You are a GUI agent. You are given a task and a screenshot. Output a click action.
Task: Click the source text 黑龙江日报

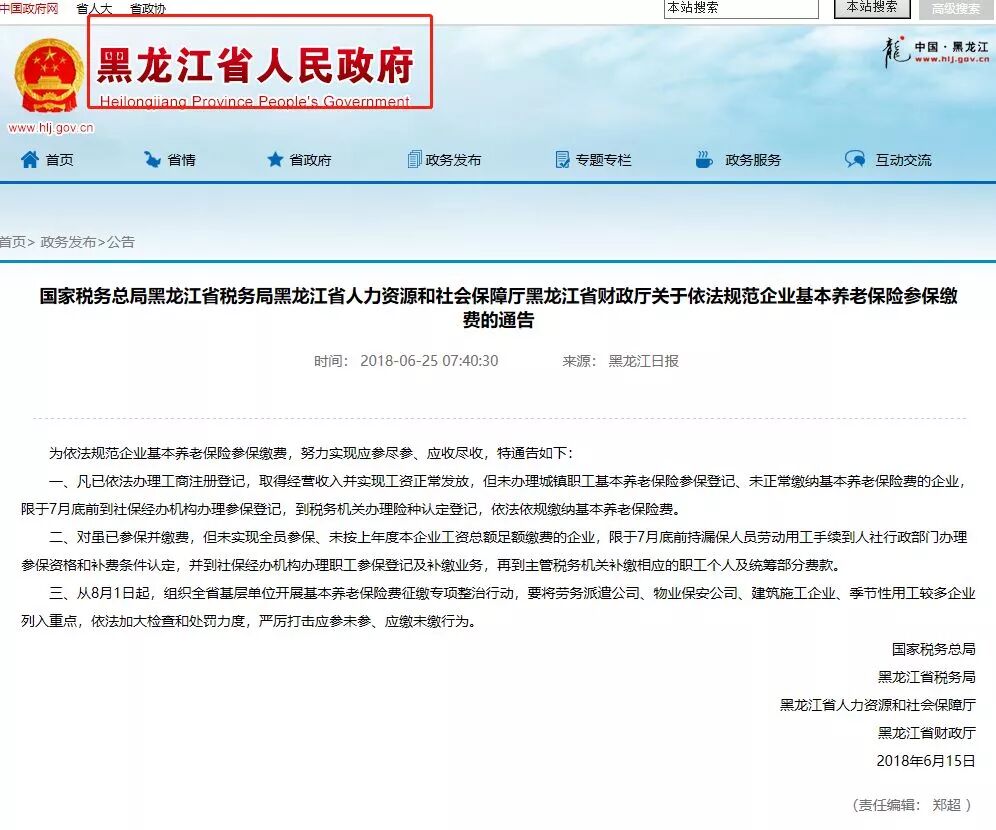click(x=643, y=361)
